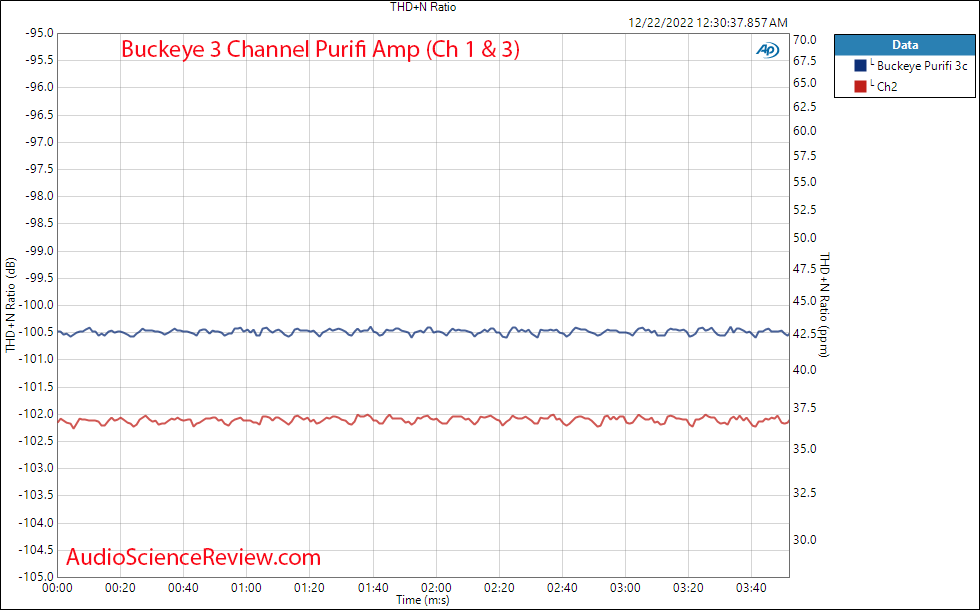Click the 70.0 ppm right axis label
The height and width of the screenshot is (610, 980).
[x=804, y=40]
